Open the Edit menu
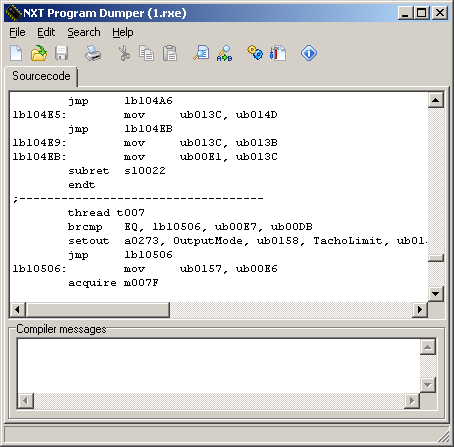 click(46, 32)
